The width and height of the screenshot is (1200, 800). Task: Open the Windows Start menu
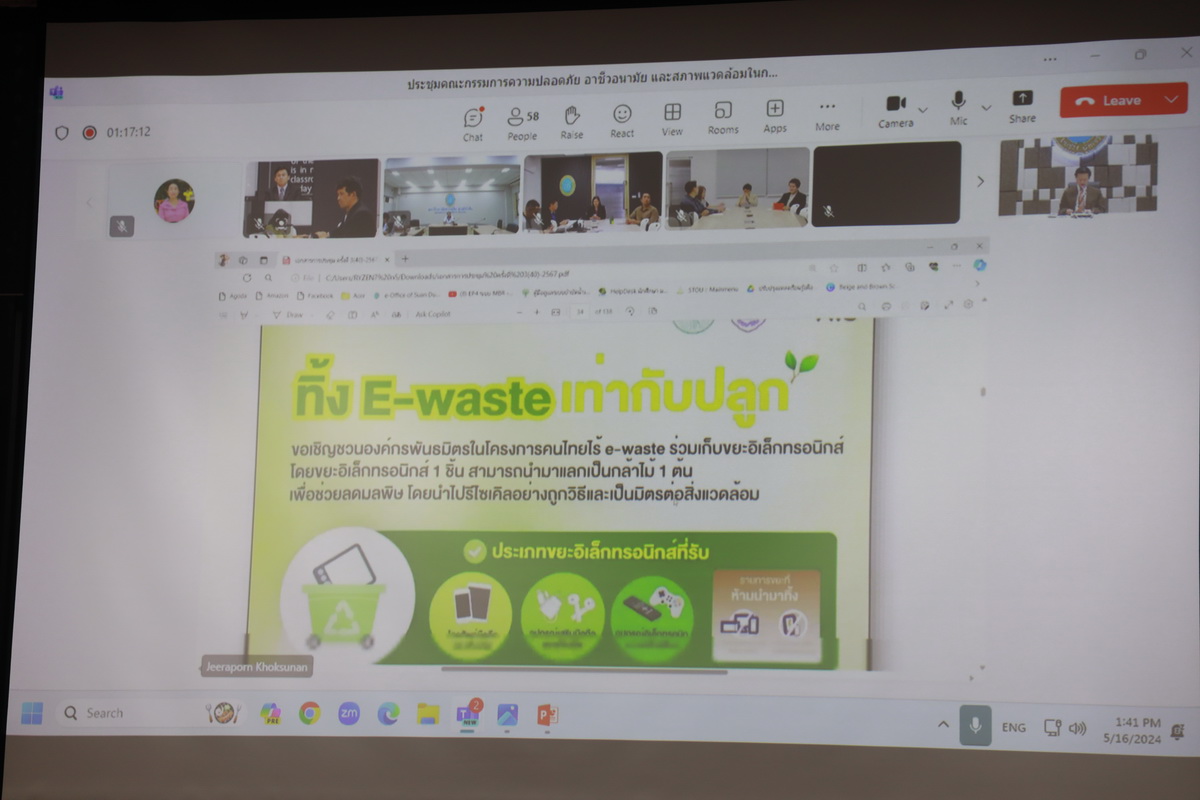pyautogui.click(x=32, y=713)
